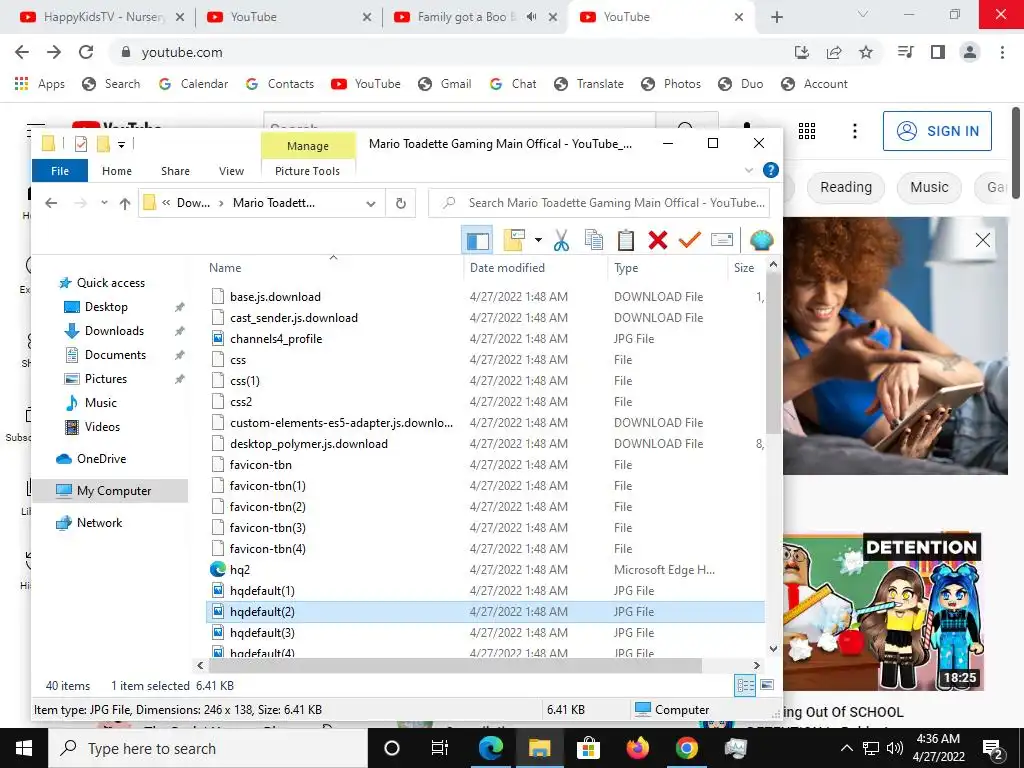Open the Explorer Help question mark icon
Image resolution: width=1024 pixels, height=768 pixels.
tap(771, 170)
